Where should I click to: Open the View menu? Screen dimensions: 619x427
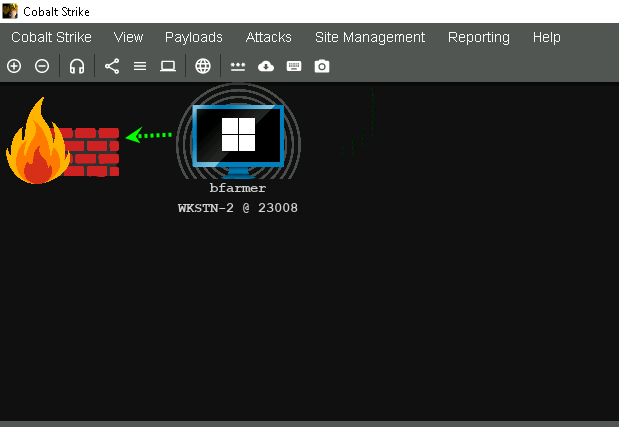128,37
